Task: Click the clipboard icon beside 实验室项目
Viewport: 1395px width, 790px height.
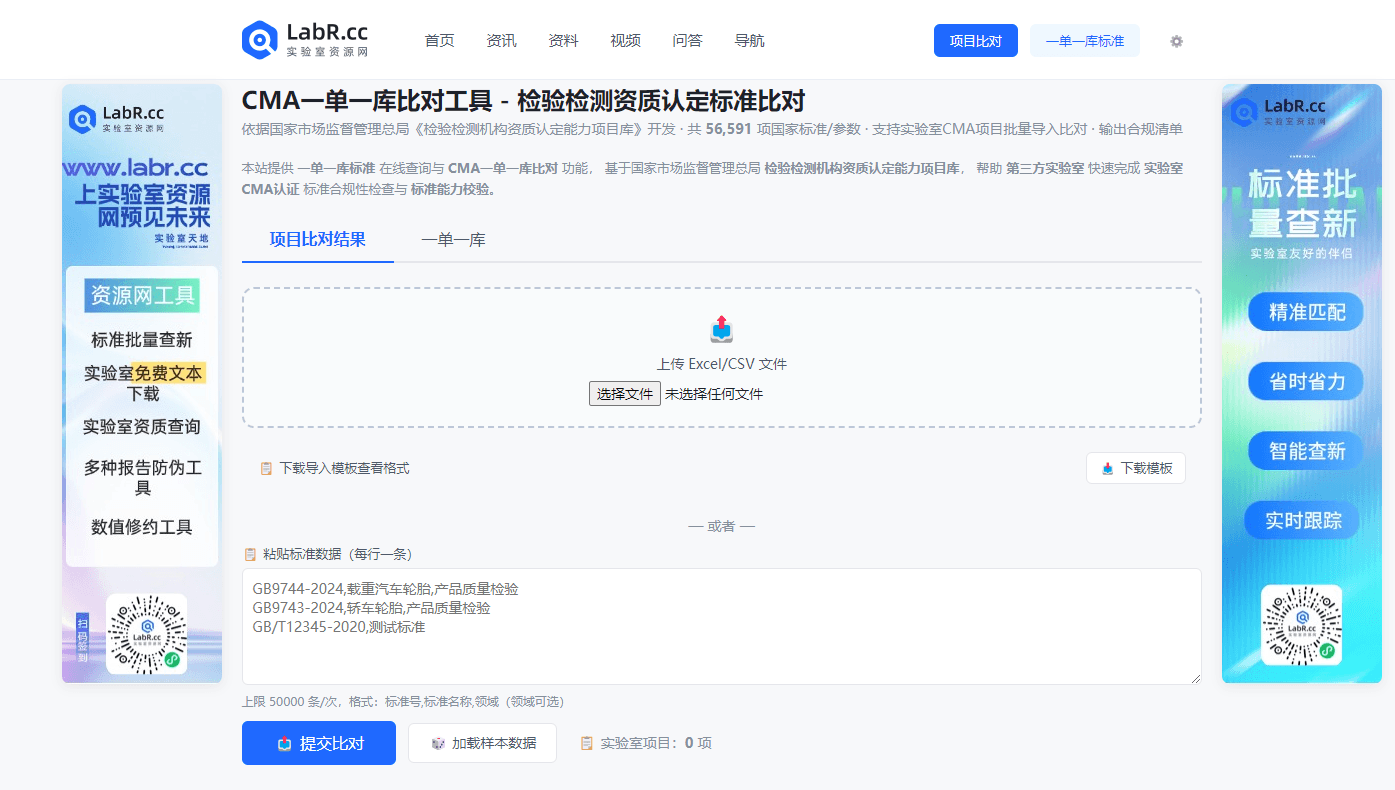Action: tap(587, 743)
